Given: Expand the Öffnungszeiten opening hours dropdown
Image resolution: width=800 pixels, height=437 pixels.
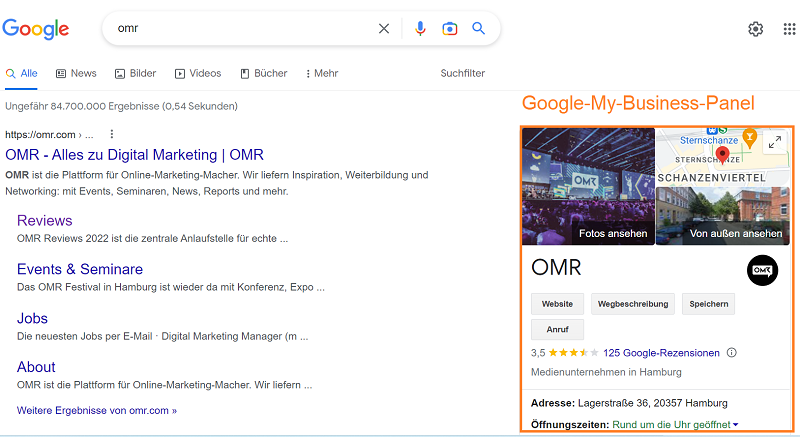Looking at the screenshot, I should (735, 425).
